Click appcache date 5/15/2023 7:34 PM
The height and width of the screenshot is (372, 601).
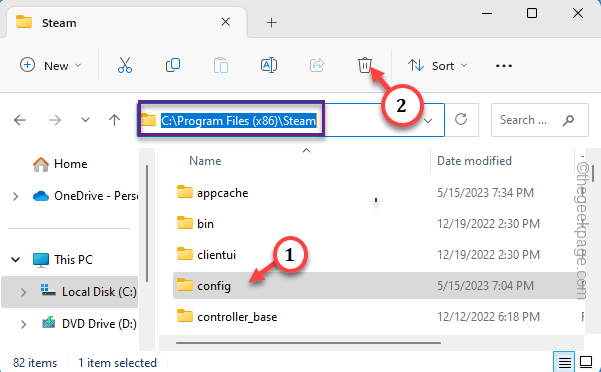[x=485, y=193]
